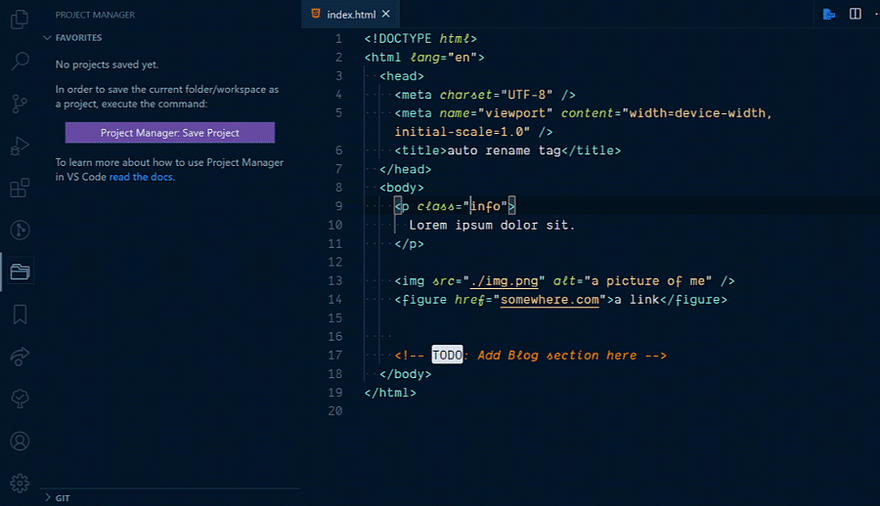The width and height of the screenshot is (880, 506).
Task: Click the closing </body> tag
Action: [405, 374]
